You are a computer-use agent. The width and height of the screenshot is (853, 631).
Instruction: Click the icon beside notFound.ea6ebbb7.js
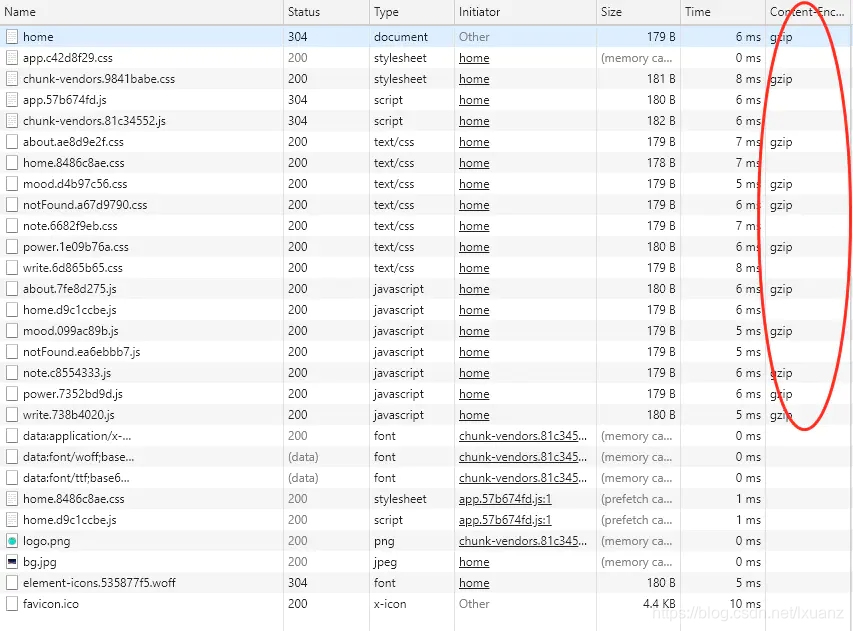(11, 352)
